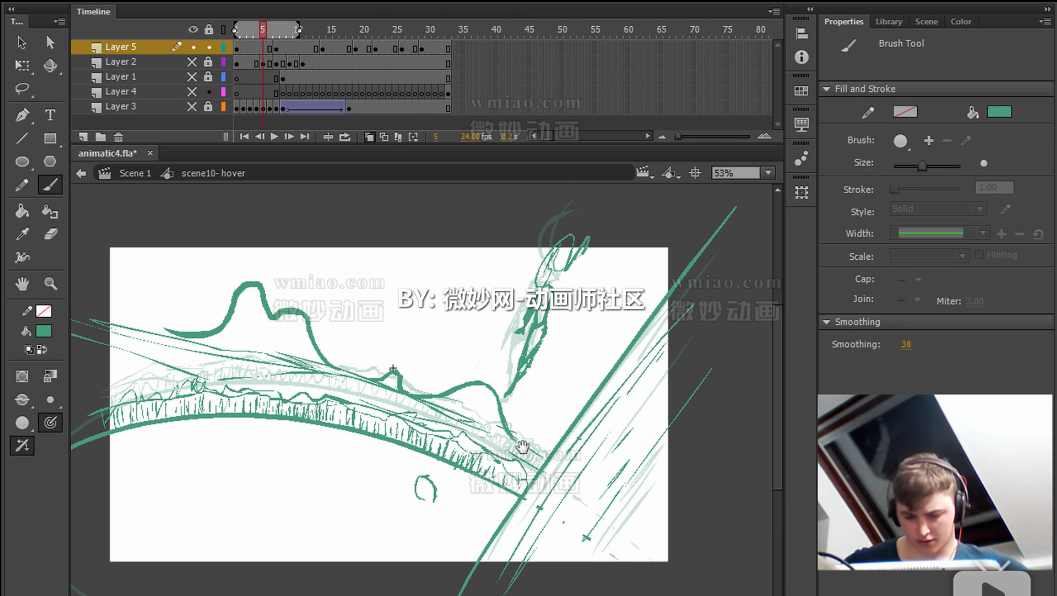
Task: Switch to the Library tab
Action: point(888,22)
